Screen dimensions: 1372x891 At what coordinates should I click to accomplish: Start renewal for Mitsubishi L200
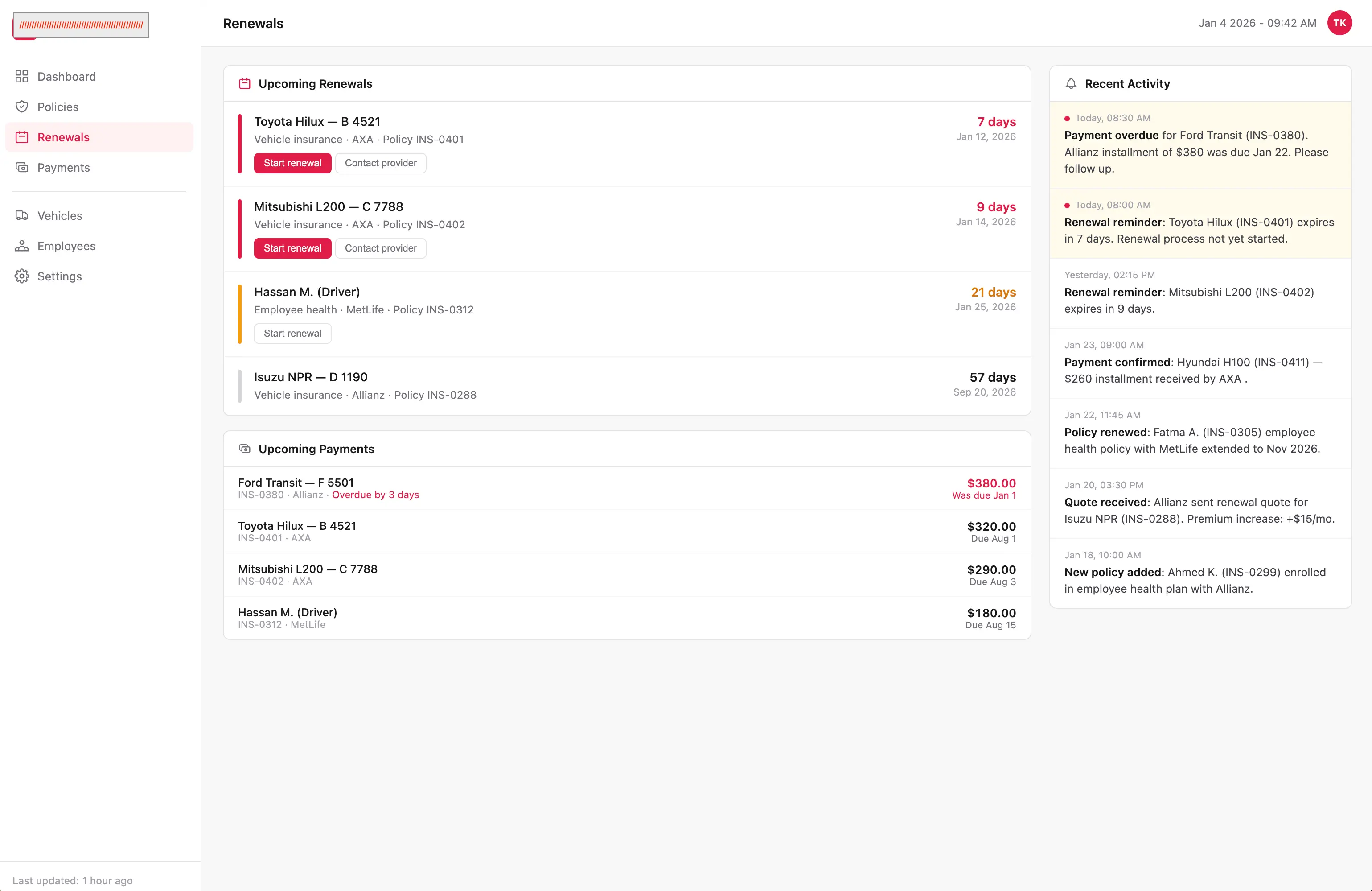coord(292,248)
